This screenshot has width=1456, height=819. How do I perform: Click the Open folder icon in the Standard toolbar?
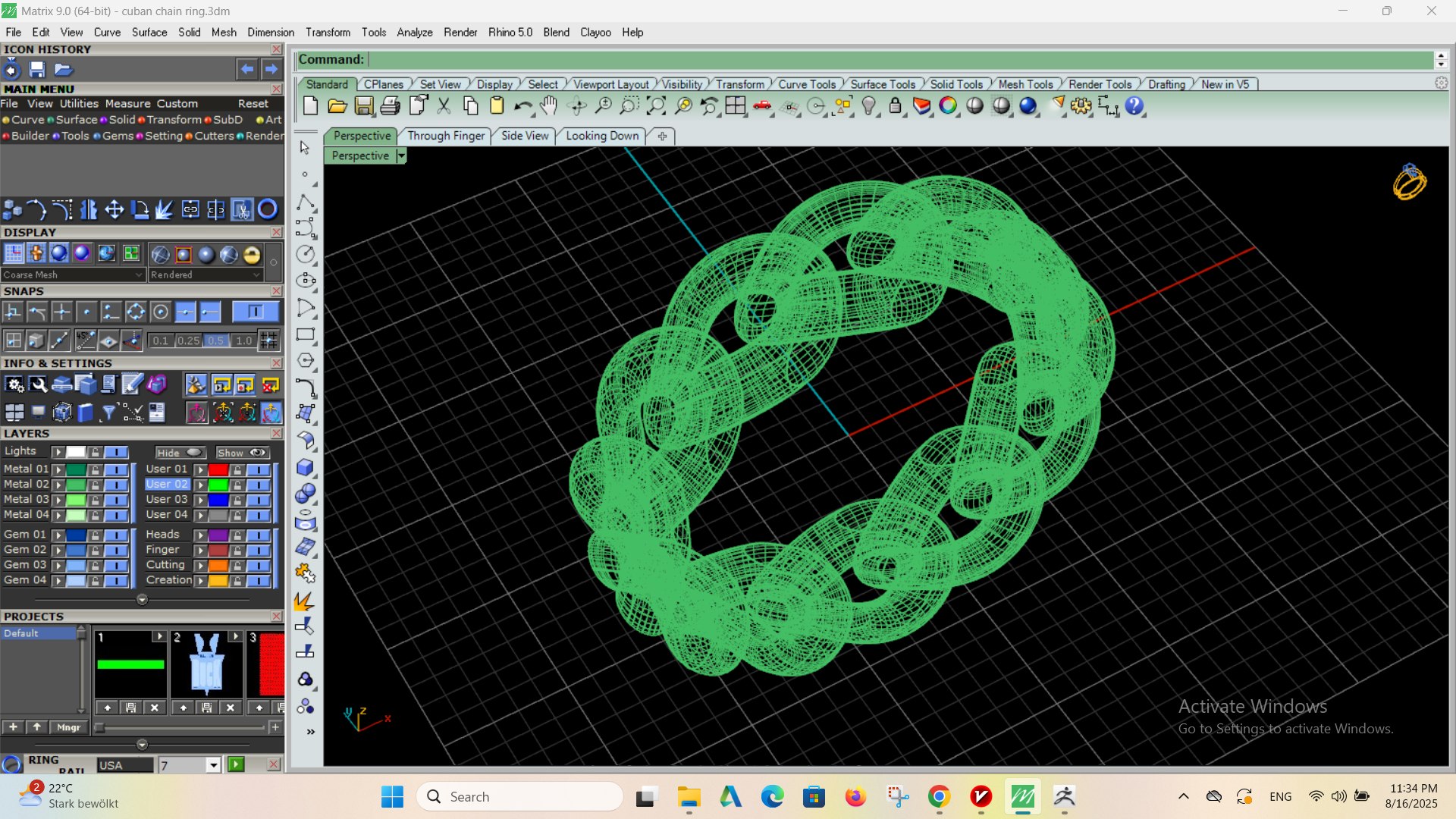pos(337,106)
